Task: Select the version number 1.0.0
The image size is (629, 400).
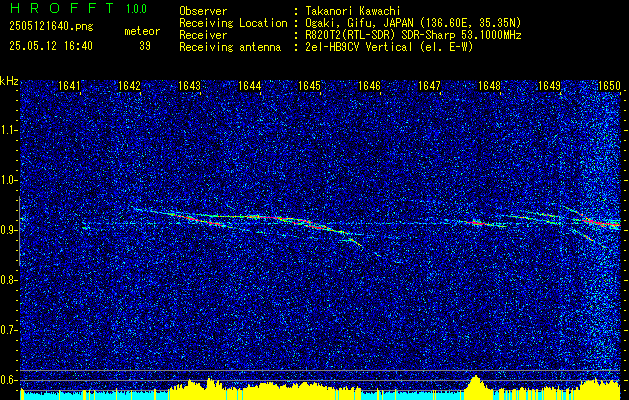Action: click(x=136, y=9)
